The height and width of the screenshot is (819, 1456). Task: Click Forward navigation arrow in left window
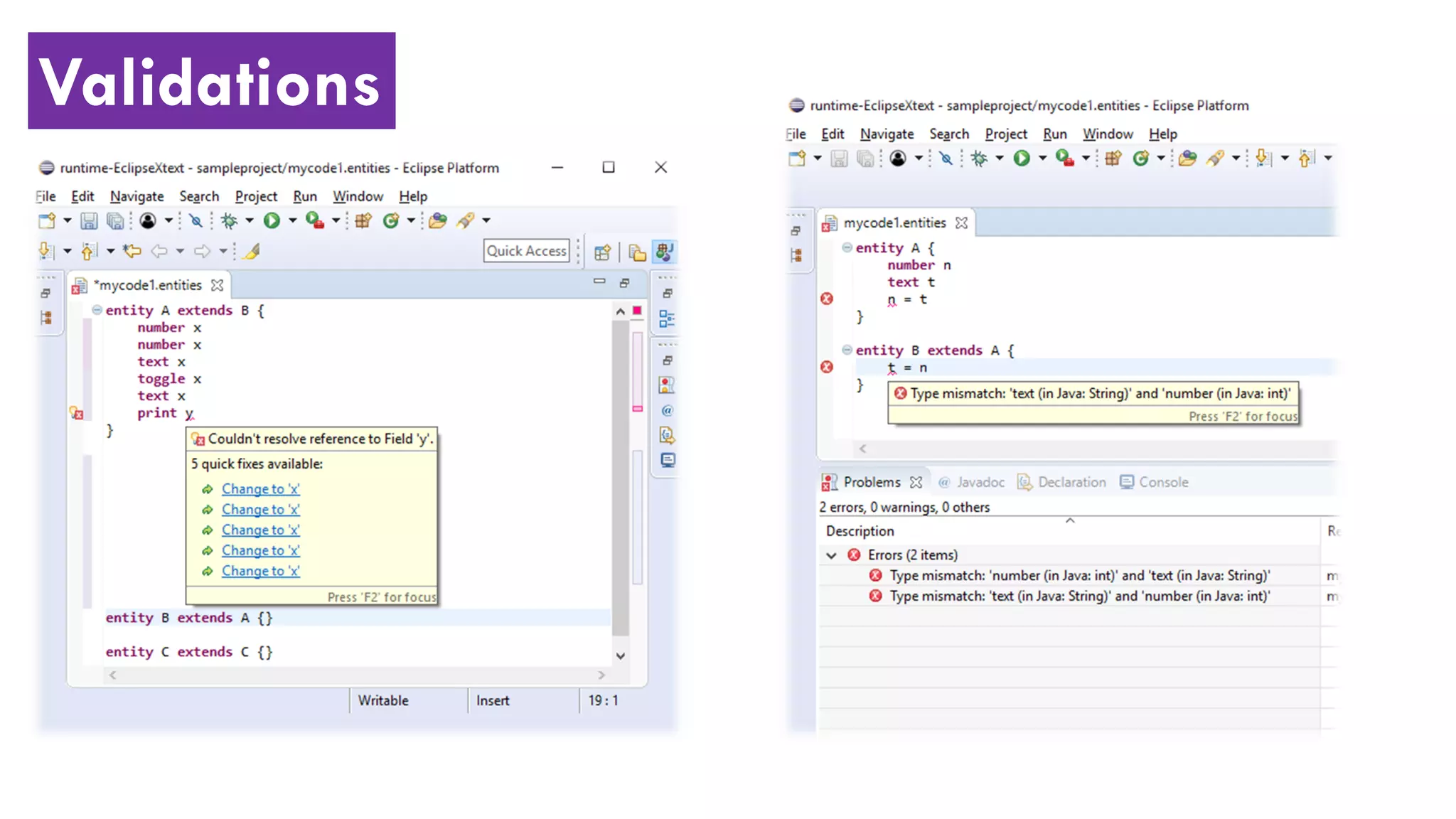[203, 250]
